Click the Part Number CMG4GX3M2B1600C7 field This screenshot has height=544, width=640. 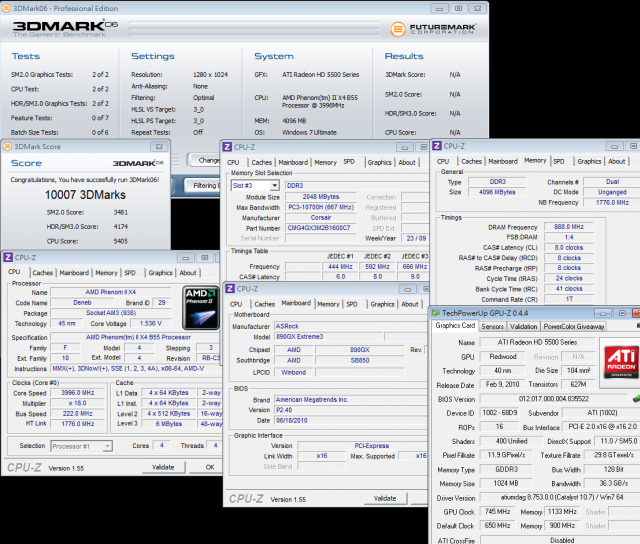pos(320,228)
